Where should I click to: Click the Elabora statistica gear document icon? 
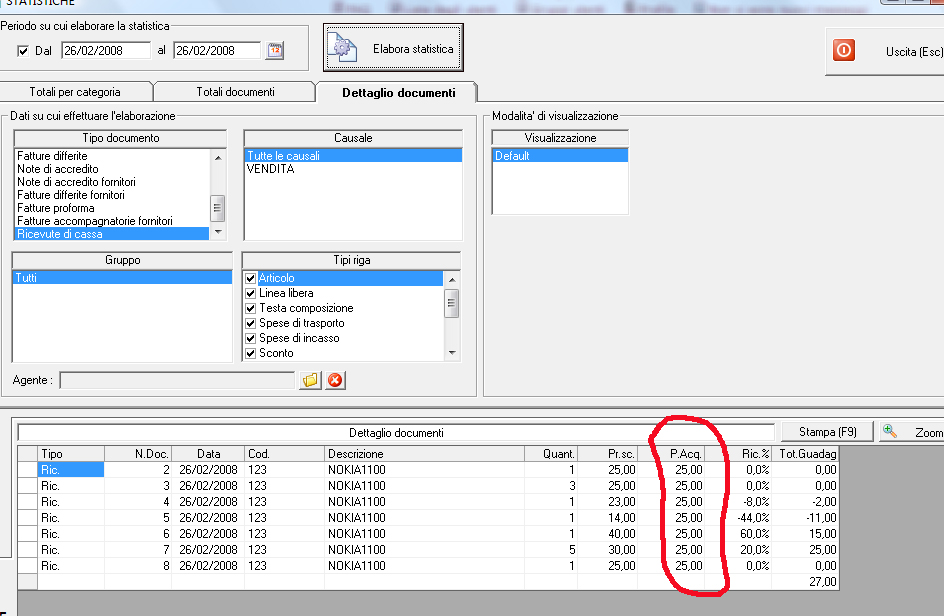pyautogui.click(x=342, y=48)
